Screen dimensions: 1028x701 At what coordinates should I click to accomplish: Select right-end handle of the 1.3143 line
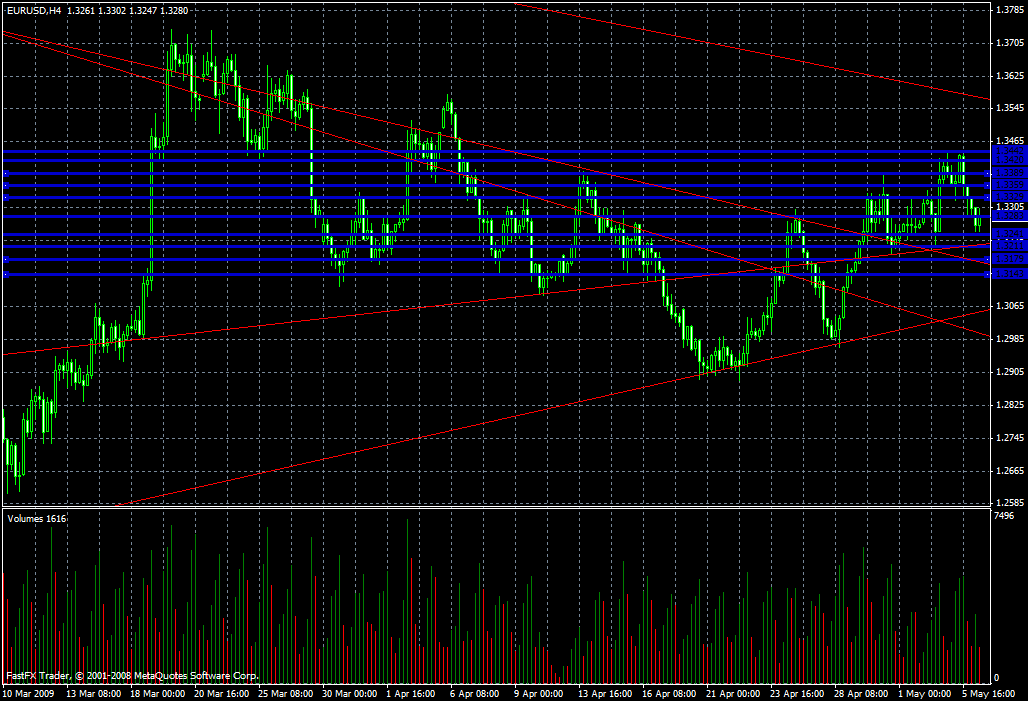988,274
